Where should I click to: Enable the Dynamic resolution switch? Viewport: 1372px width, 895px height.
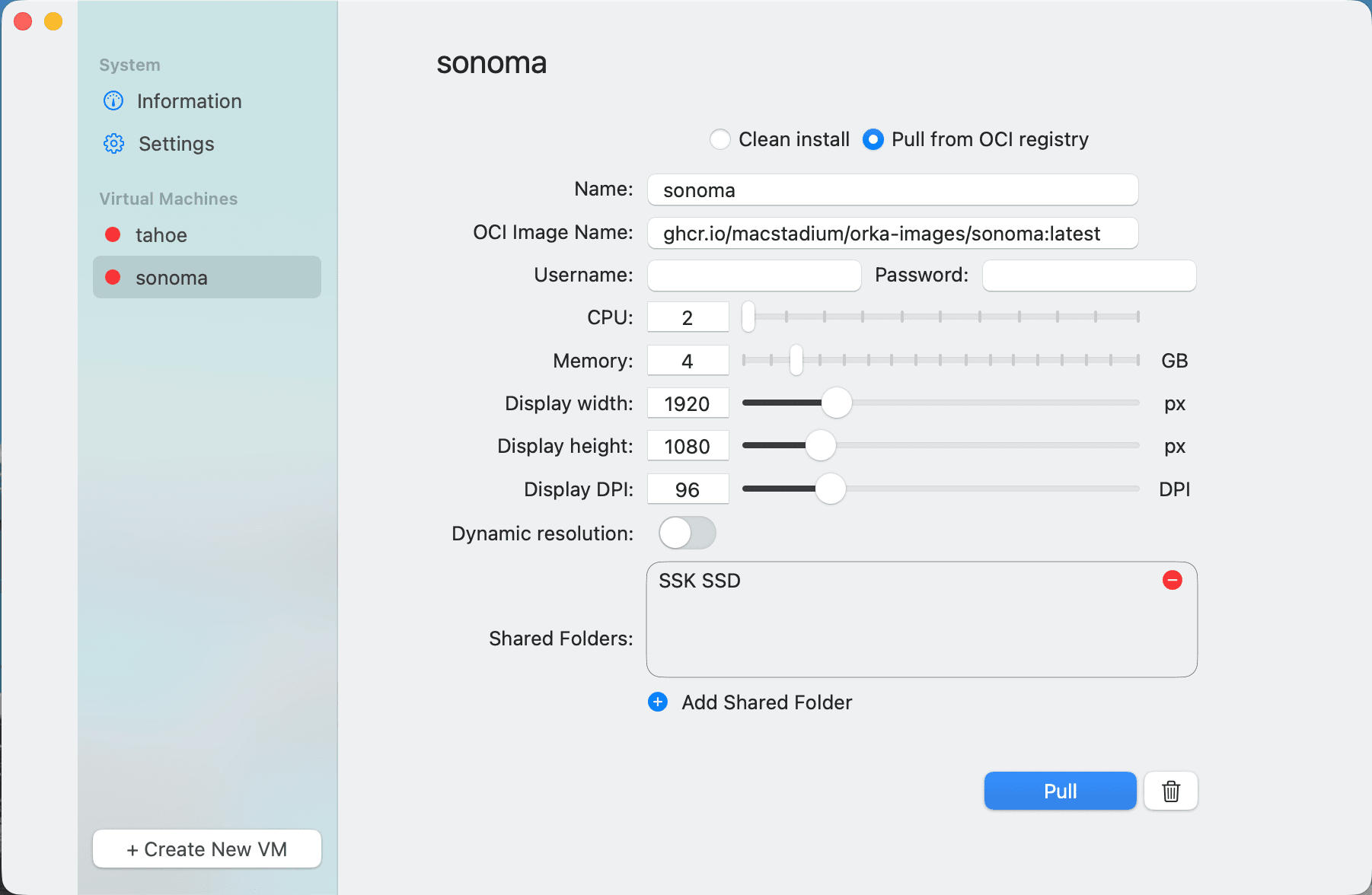(687, 533)
